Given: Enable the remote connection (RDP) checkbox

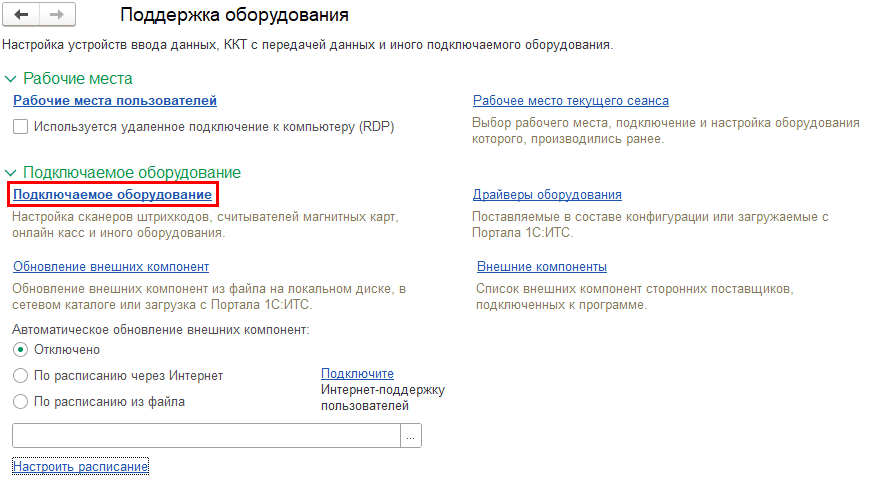Looking at the screenshot, I should [20, 127].
